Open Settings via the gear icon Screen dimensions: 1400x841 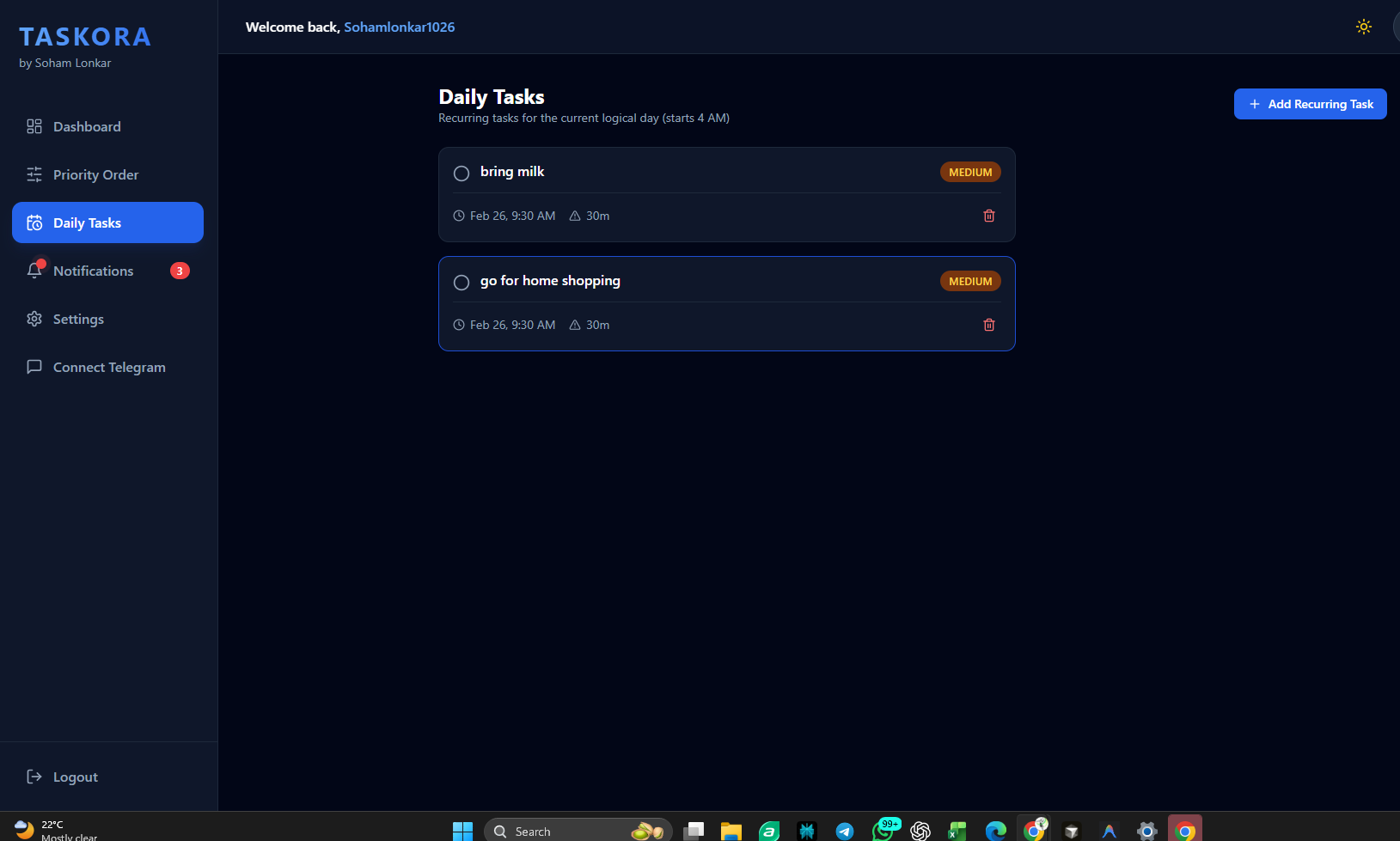pos(34,319)
